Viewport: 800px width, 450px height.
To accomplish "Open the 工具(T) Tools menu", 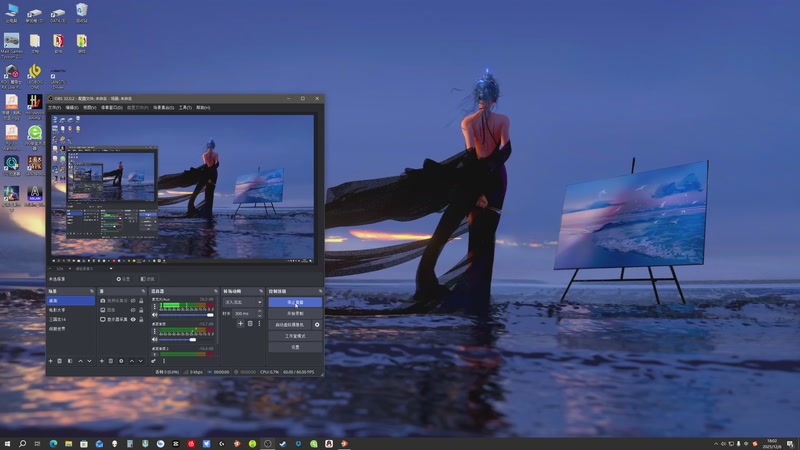I will [x=185, y=108].
